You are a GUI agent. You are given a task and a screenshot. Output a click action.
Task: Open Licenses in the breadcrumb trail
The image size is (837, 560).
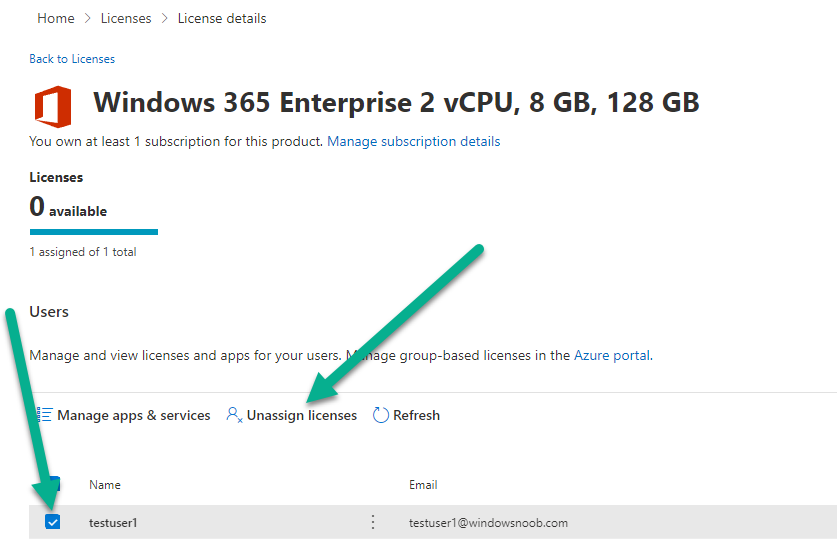pyautogui.click(x=126, y=19)
